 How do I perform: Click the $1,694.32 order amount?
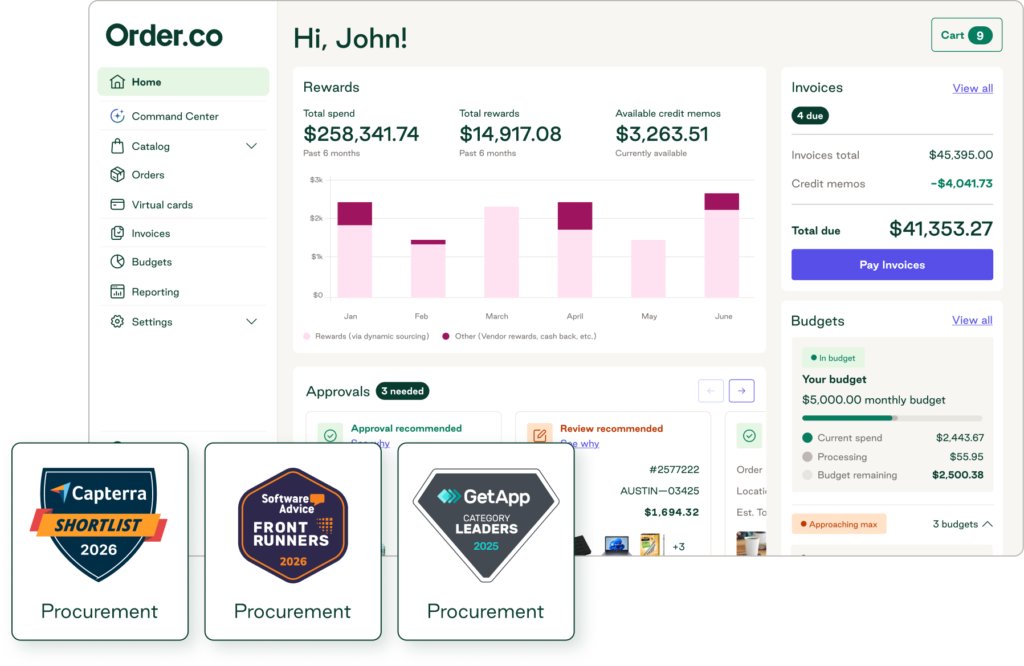click(x=671, y=512)
